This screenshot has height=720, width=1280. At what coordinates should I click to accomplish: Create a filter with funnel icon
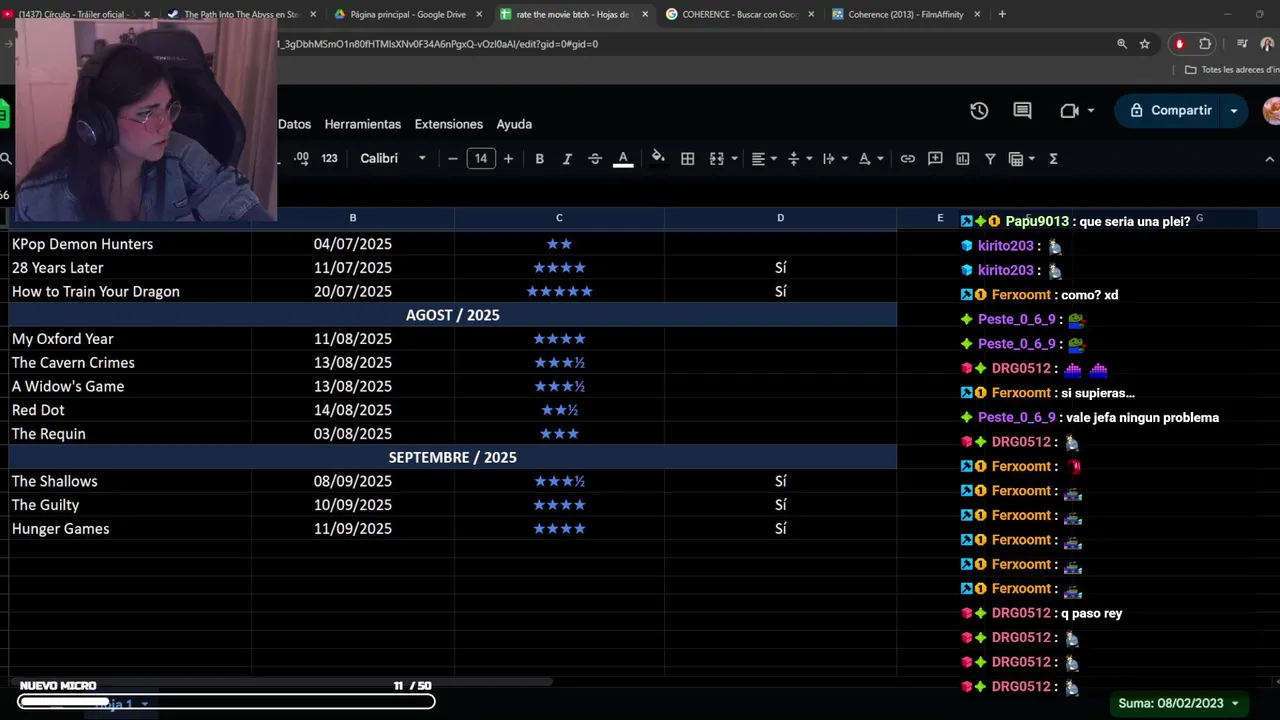click(x=990, y=158)
